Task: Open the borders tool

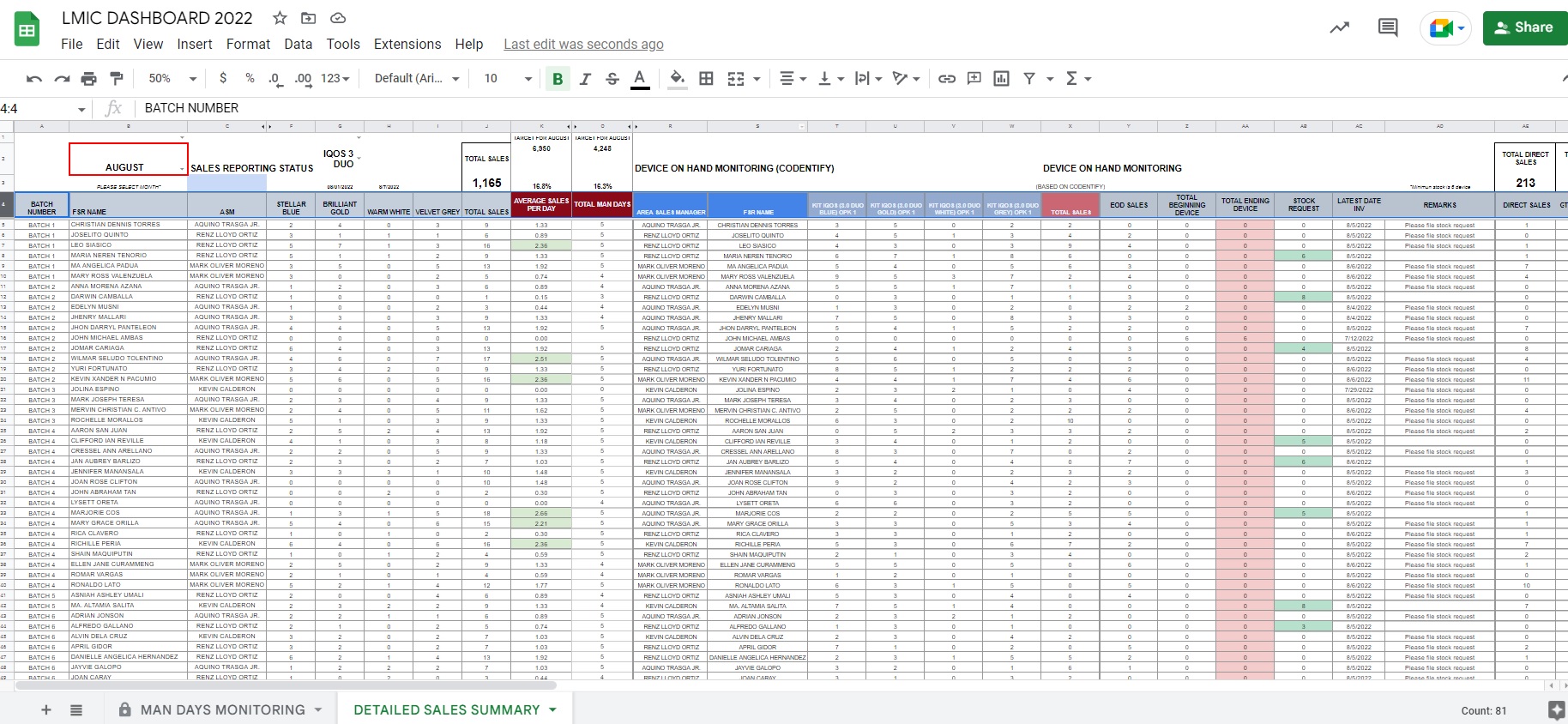Action: click(706, 79)
